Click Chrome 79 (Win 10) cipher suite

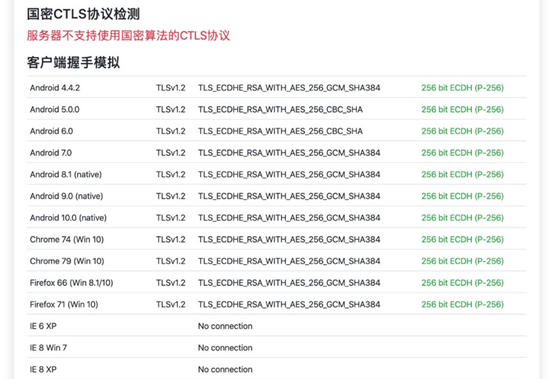pyautogui.click(x=289, y=261)
